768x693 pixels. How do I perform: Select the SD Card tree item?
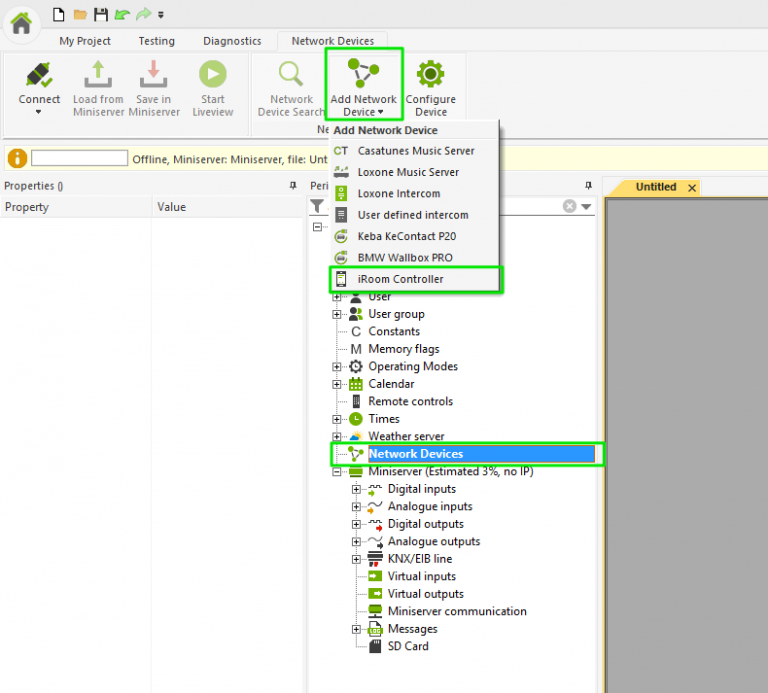408,646
